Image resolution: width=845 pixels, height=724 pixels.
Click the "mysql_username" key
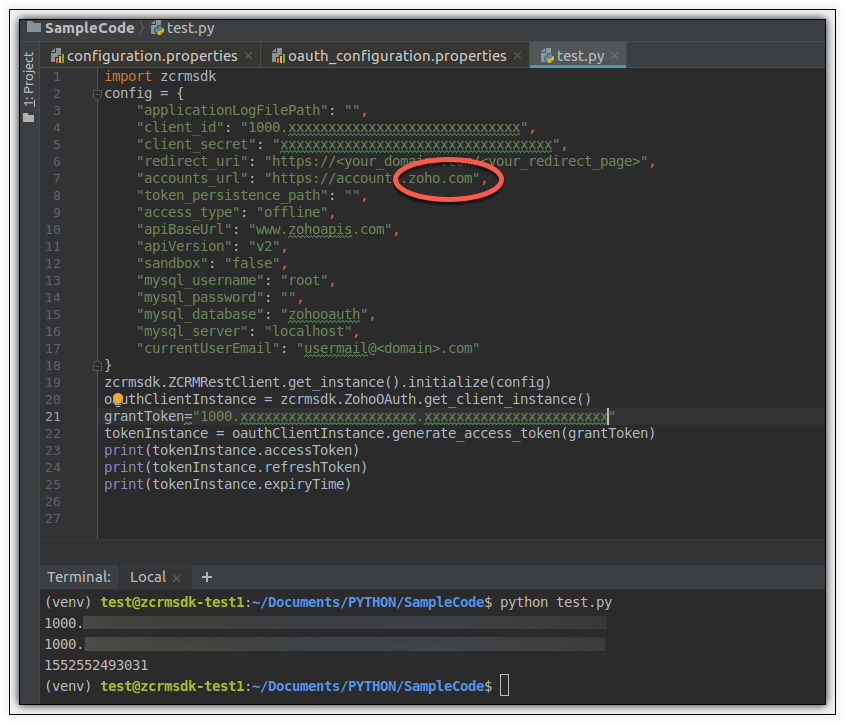click(200, 281)
